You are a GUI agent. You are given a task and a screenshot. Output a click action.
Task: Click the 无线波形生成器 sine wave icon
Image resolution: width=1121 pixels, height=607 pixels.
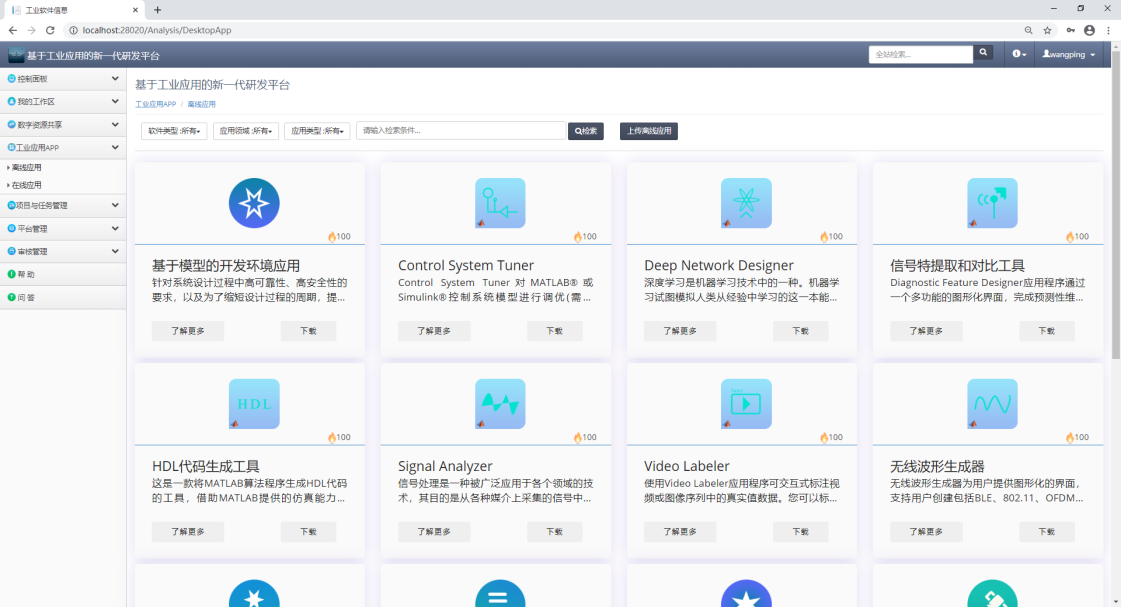coord(992,404)
